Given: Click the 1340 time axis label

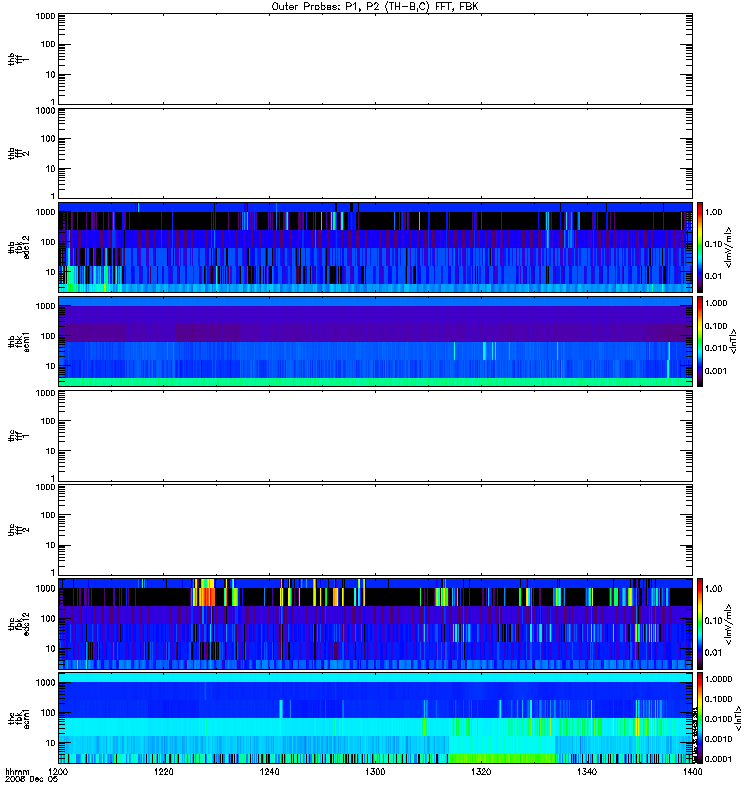Looking at the screenshot, I should click(x=587, y=772).
